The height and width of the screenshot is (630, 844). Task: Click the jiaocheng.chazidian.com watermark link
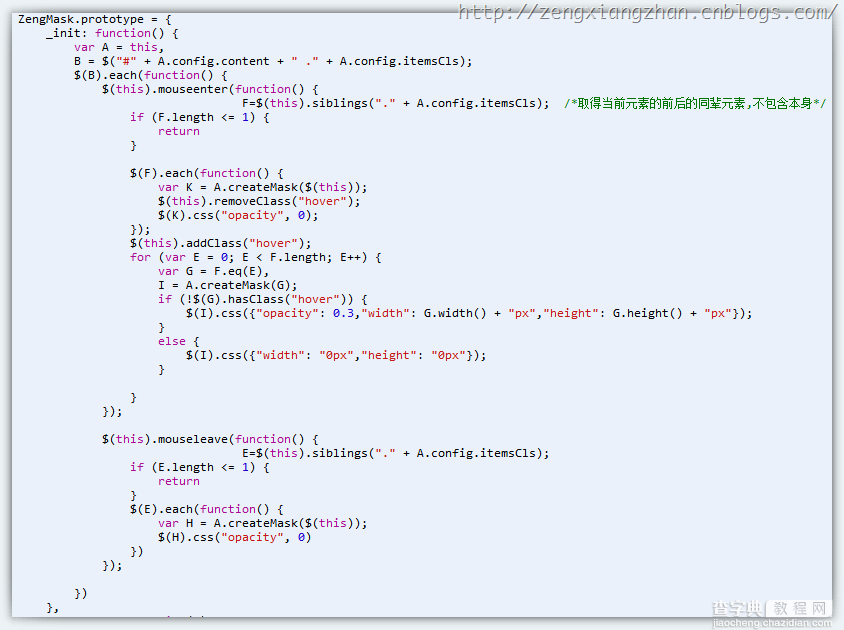tap(772, 624)
